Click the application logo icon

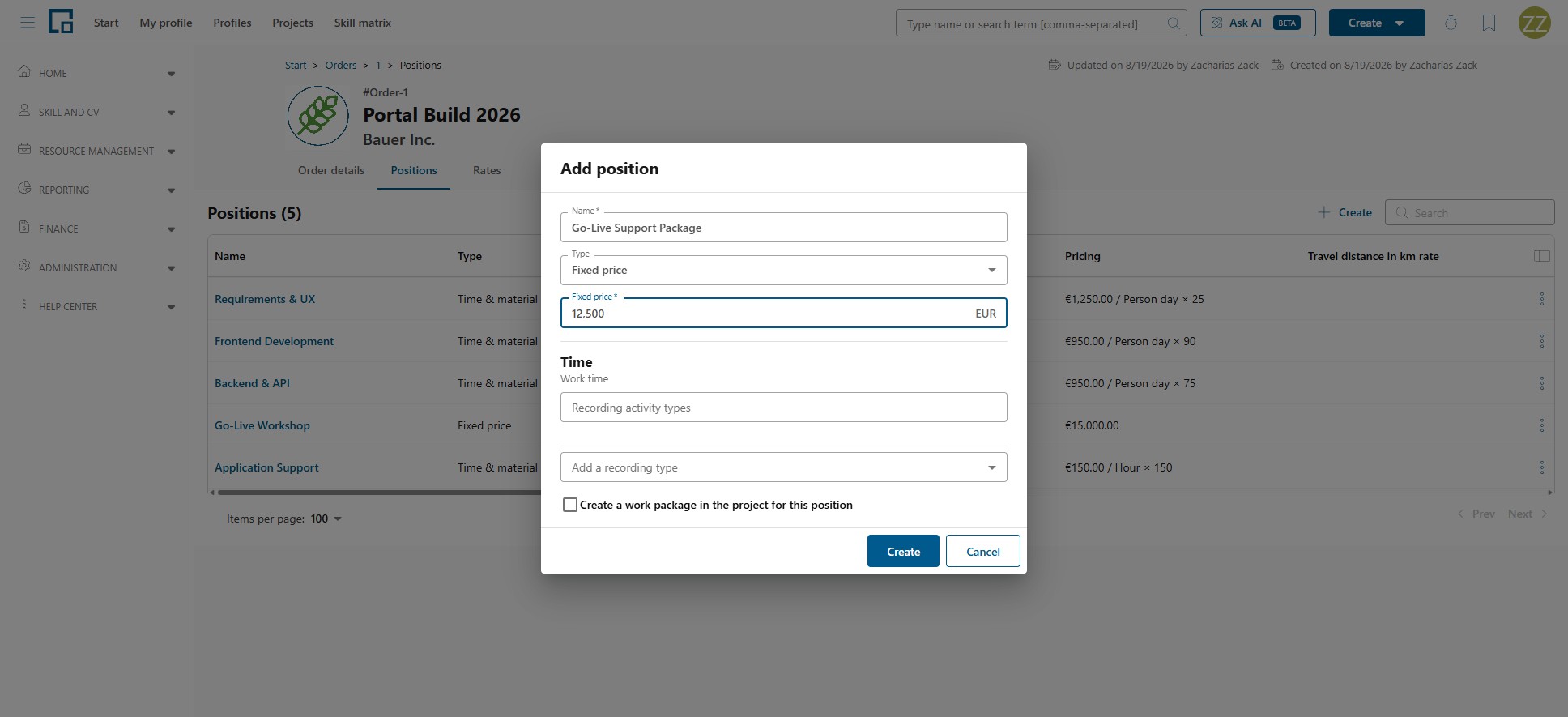[61, 22]
